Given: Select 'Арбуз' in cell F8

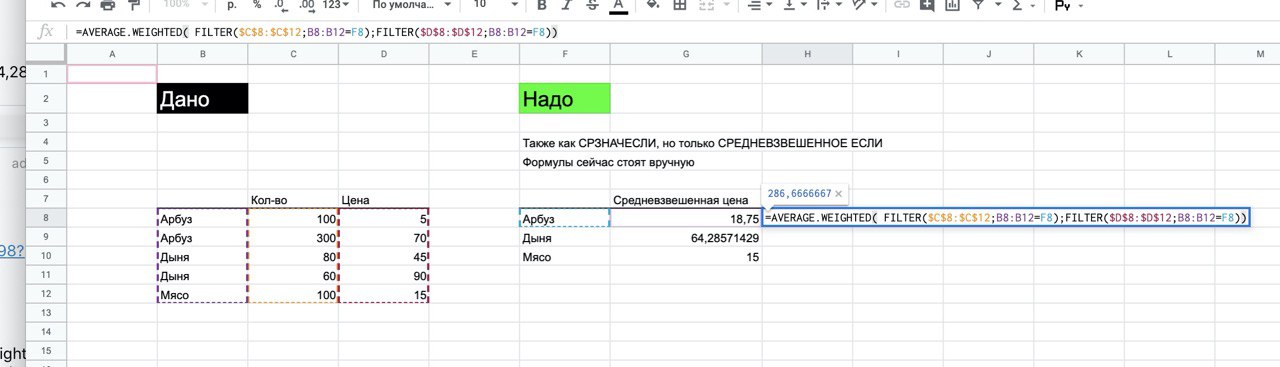Looking at the screenshot, I should 565,218.
